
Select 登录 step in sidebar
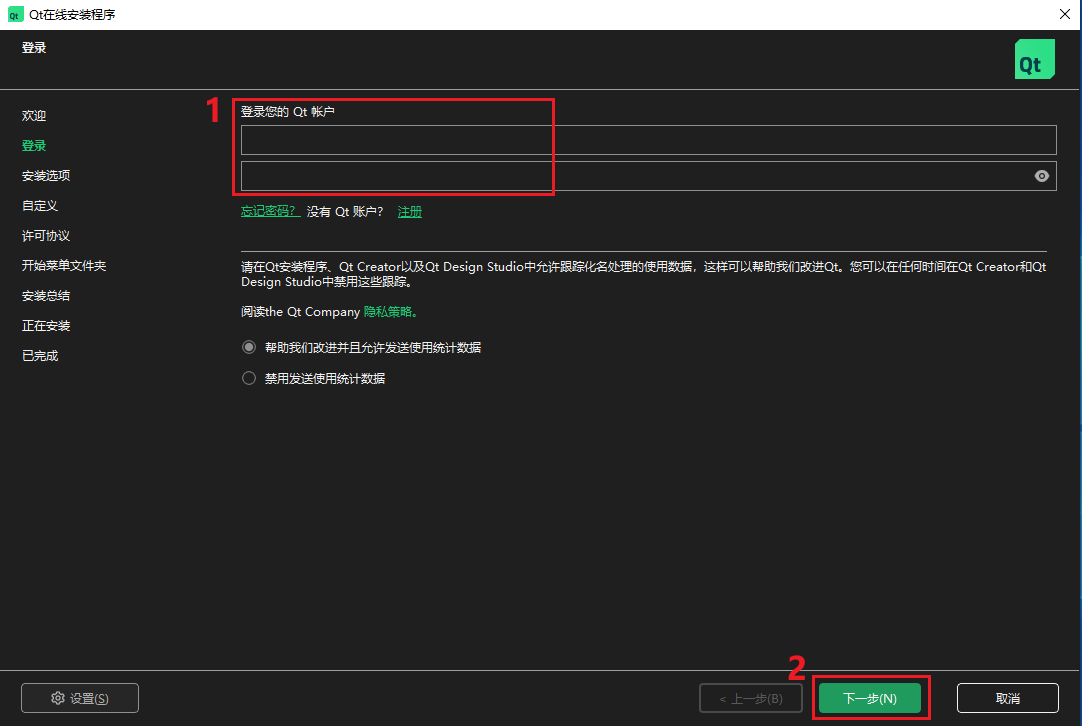click(x=34, y=146)
